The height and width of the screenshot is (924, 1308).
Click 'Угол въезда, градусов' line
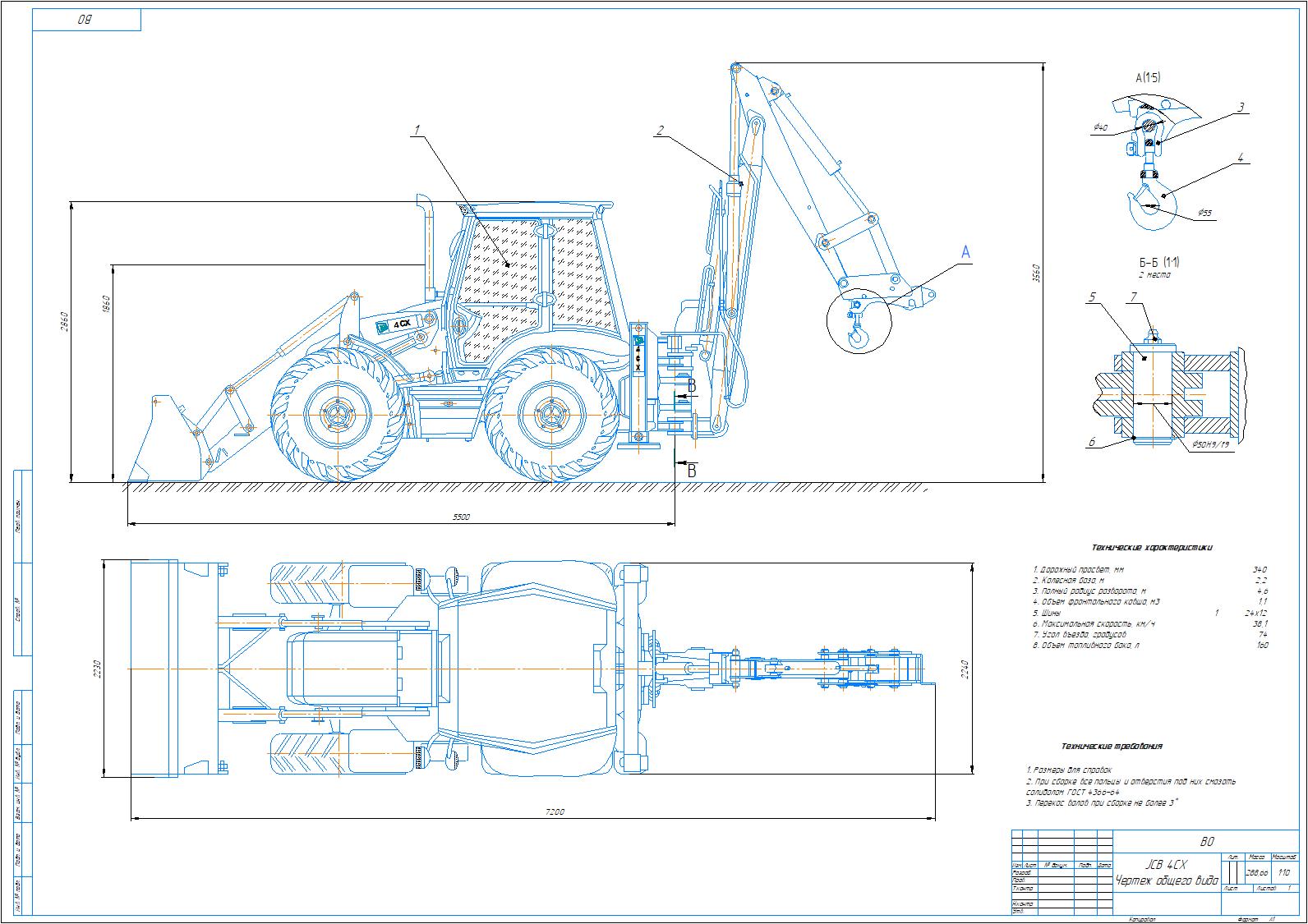pyautogui.click(x=1080, y=635)
